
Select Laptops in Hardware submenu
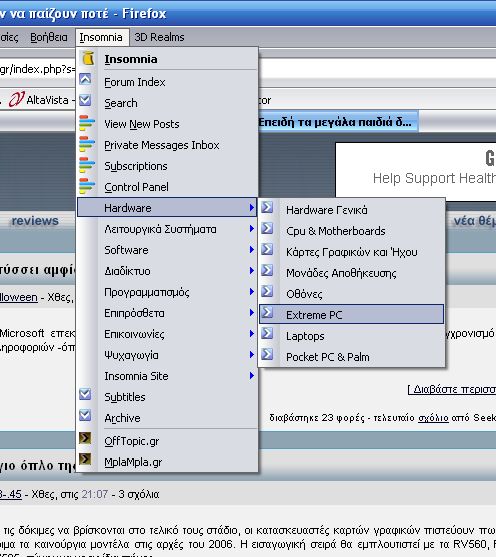(x=351, y=336)
